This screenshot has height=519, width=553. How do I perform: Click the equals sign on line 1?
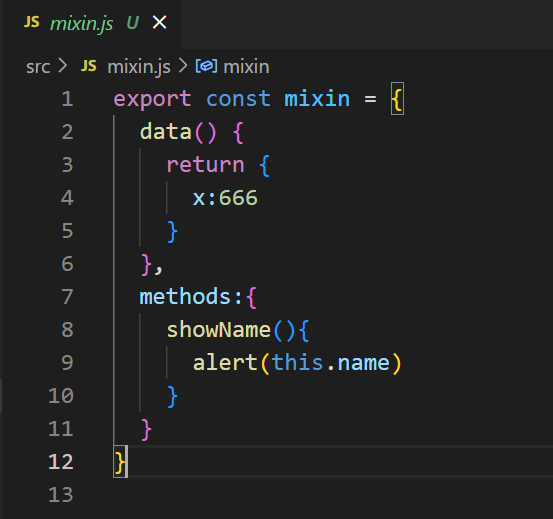pos(370,99)
